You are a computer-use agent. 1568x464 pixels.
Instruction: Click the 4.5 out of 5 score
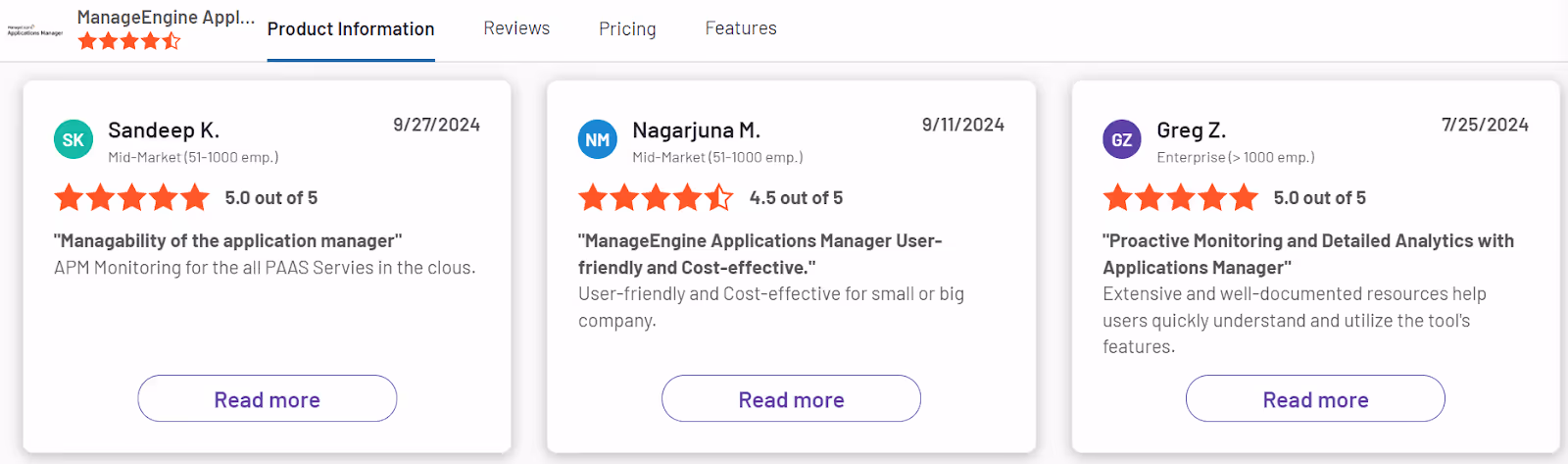pos(796,198)
